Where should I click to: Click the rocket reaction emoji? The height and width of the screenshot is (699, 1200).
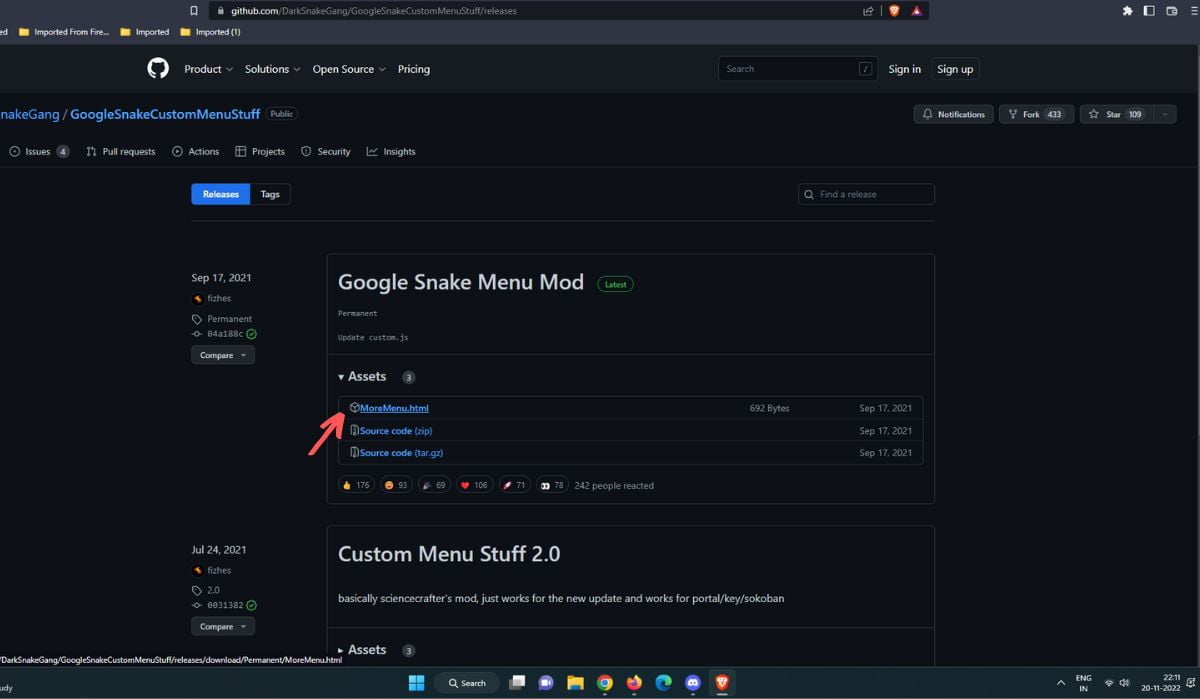[x=514, y=484]
